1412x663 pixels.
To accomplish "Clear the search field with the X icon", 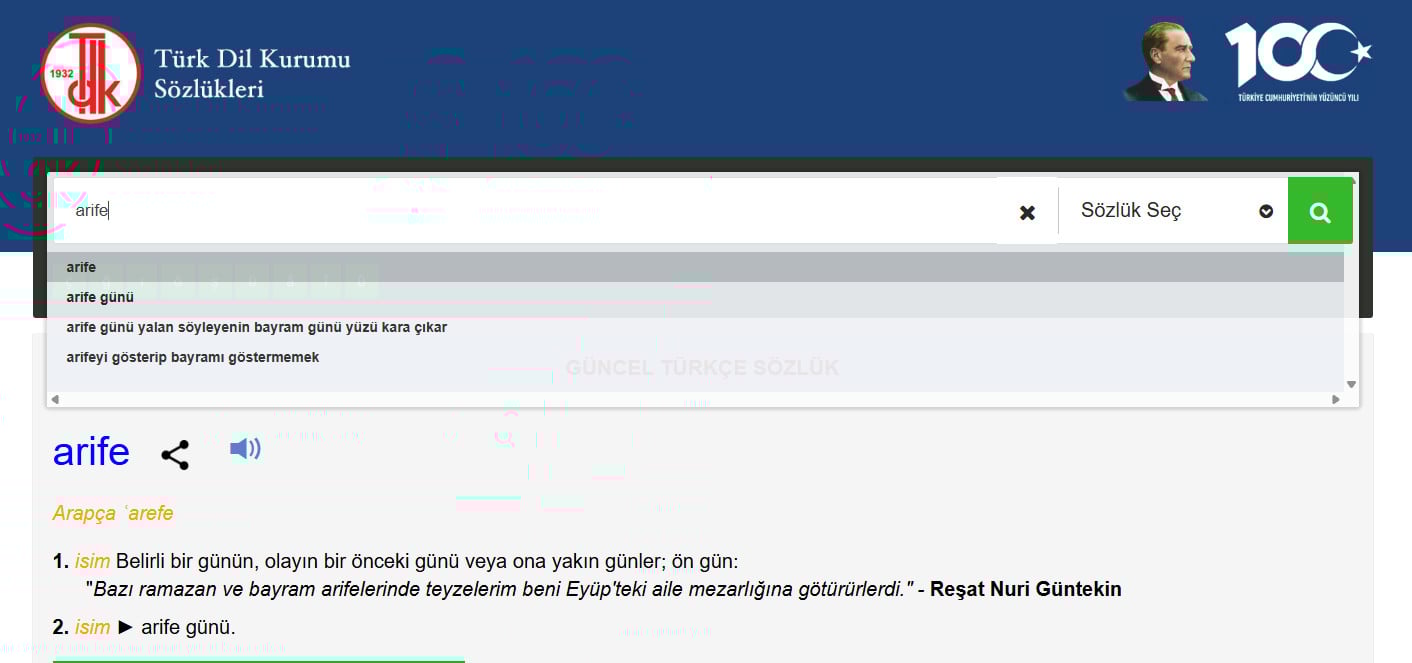I will click(1027, 212).
